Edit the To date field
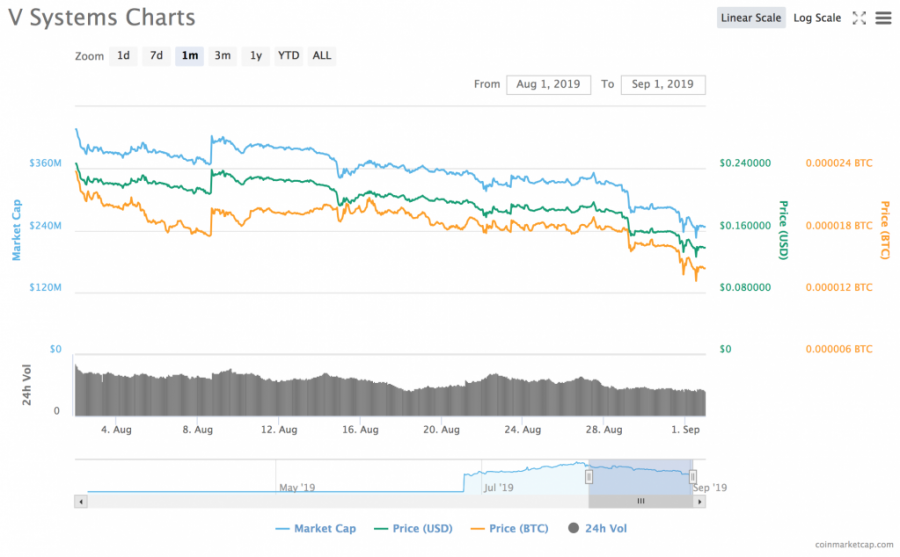Viewport: 900px width, 557px height. click(663, 84)
